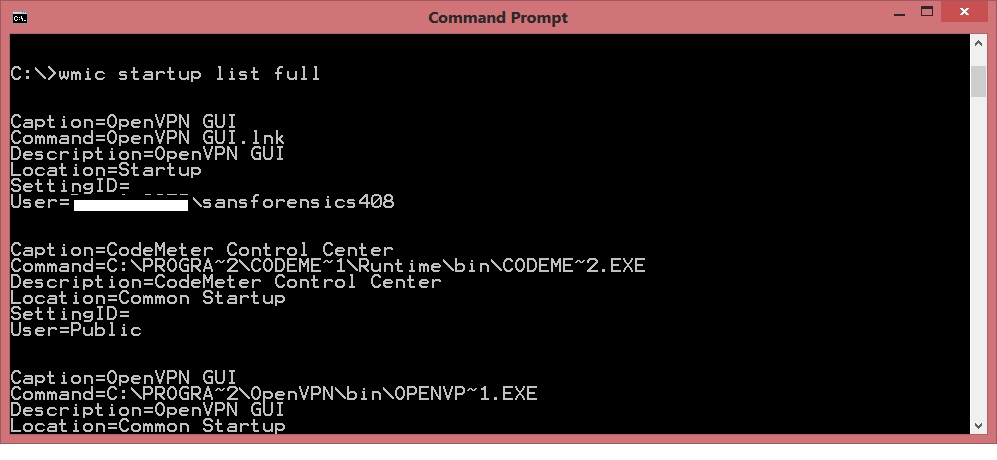The height and width of the screenshot is (460, 997).
Task: Click the scrollbar down arrow
Action: click(978, 425)
